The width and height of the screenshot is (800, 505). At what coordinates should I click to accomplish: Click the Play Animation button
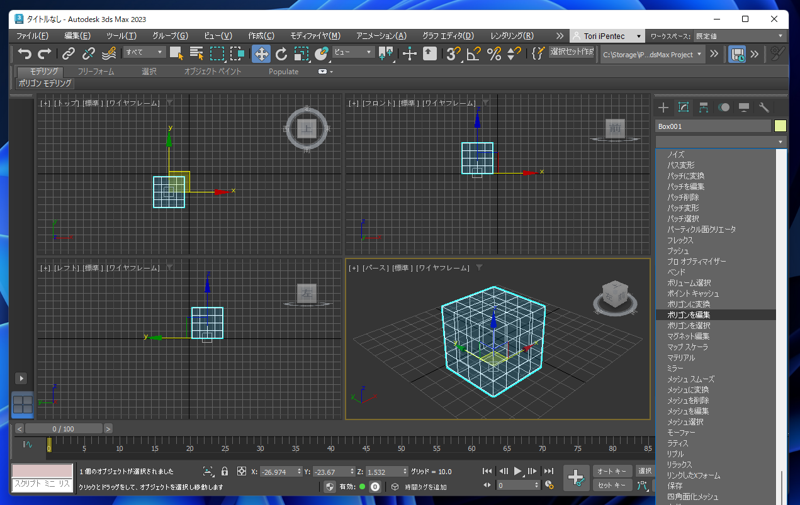point(518,471)
